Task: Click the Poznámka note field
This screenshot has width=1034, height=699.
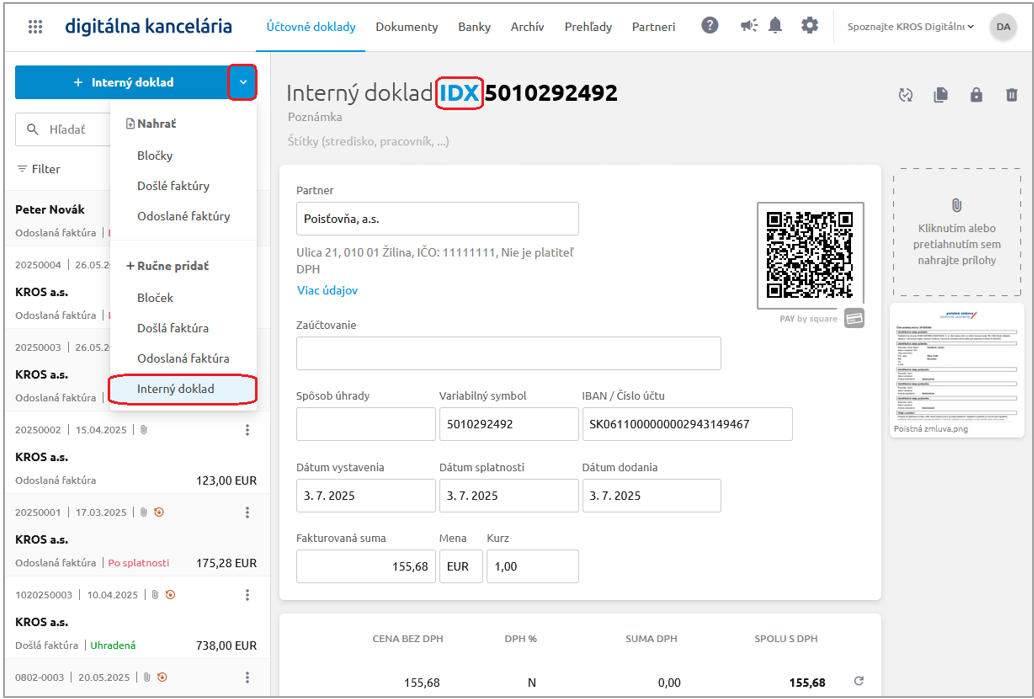Action: point(315,117)
